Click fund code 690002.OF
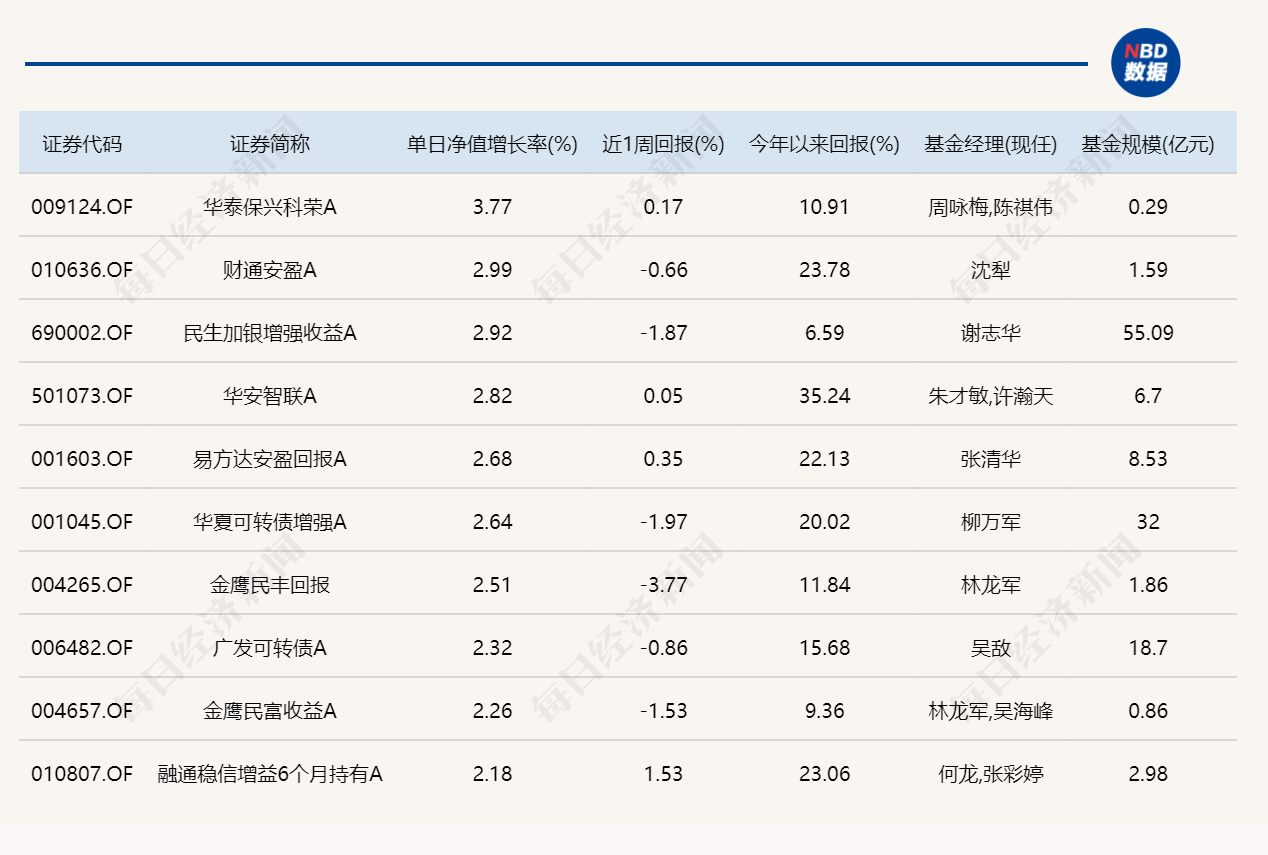This screenshot has width=1268, height=855. click(x=82, y=333)
